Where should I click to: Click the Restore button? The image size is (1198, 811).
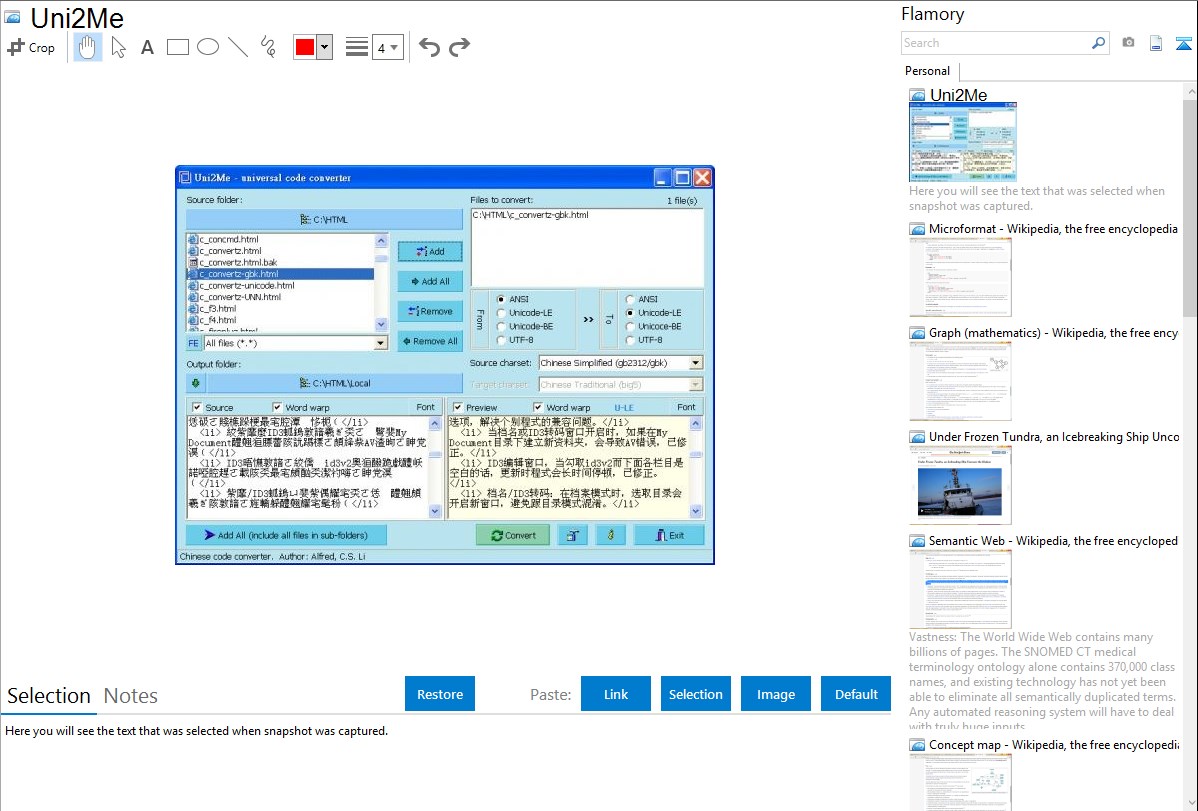[440, 694]
